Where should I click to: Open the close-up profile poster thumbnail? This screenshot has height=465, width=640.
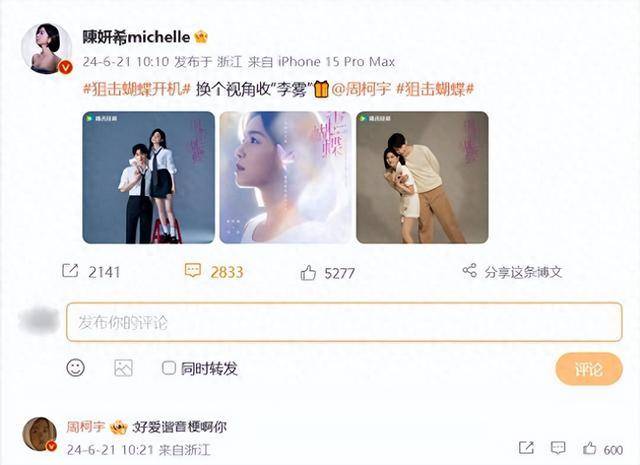pos(285,178)
